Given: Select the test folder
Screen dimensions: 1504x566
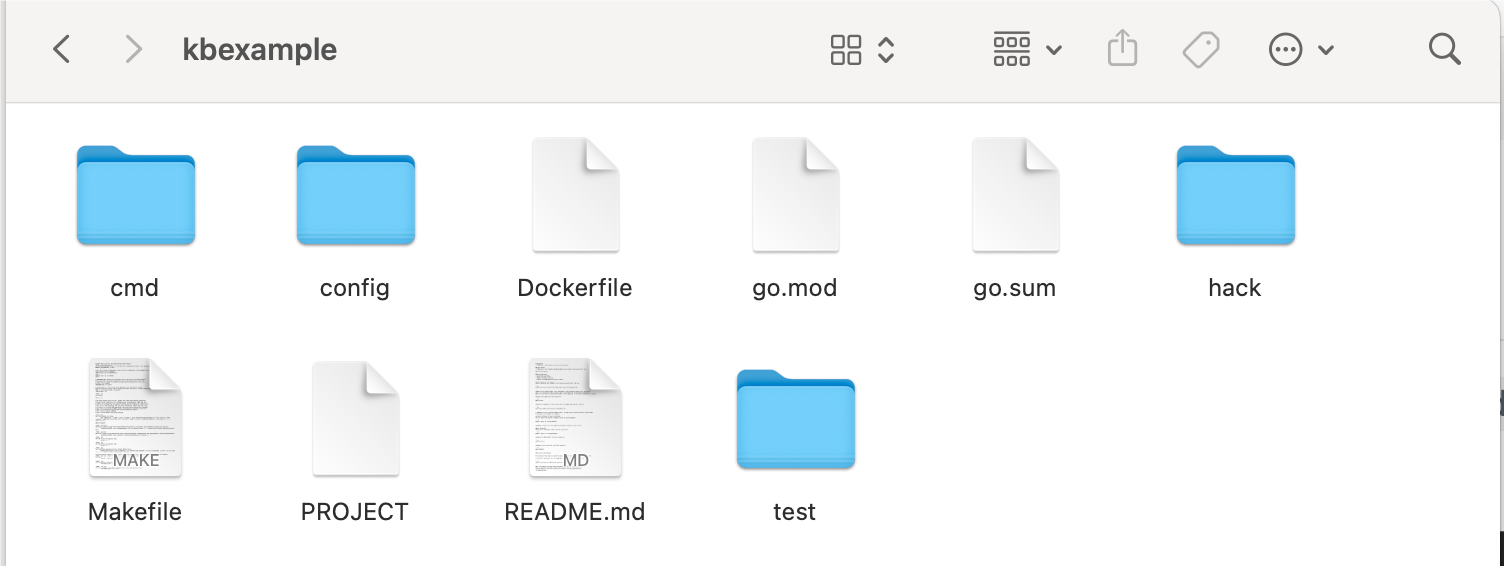Looking at the screenshot, I should (795, 420).
